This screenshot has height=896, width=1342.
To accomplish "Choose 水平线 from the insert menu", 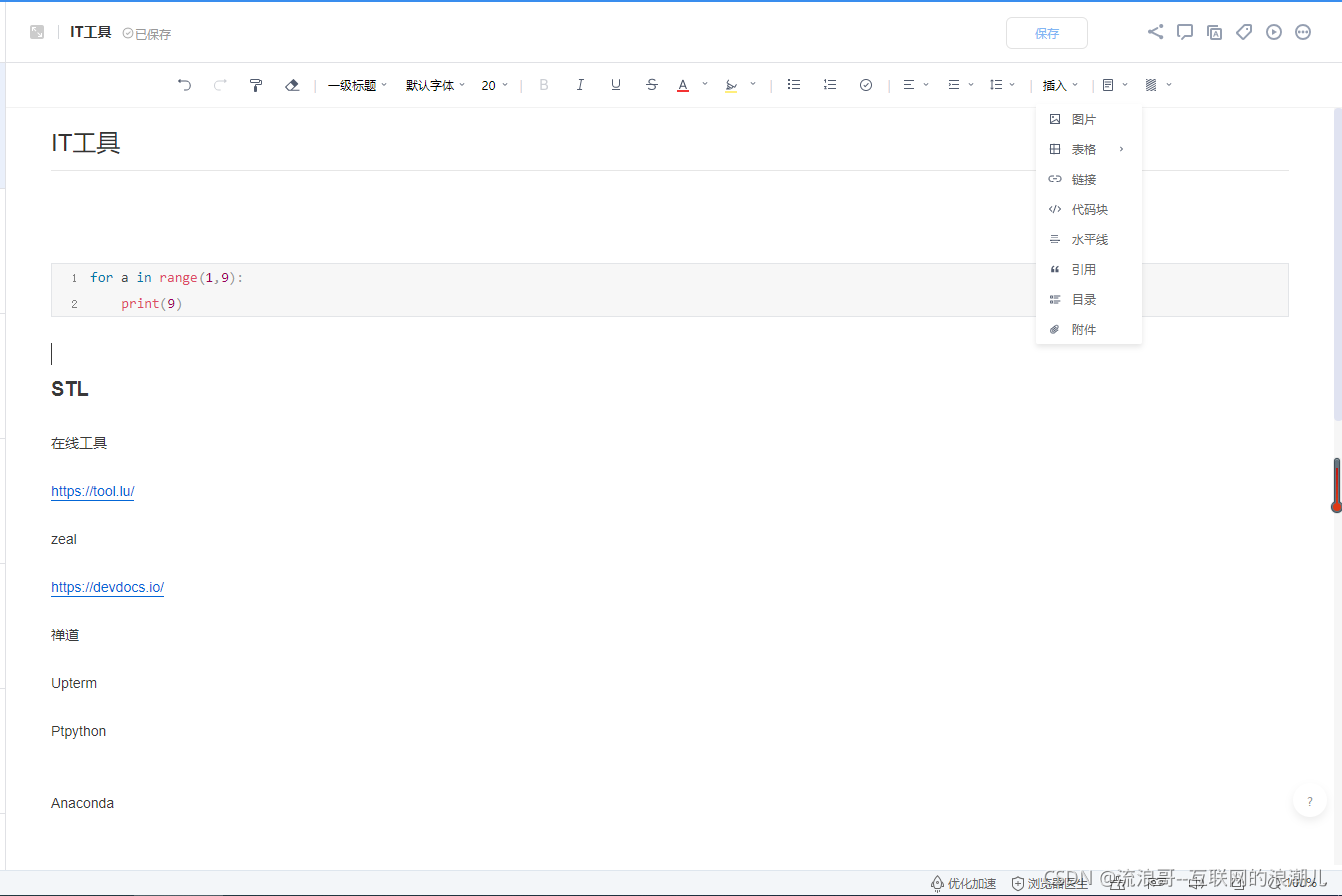I will click(x=1089, y=239).
